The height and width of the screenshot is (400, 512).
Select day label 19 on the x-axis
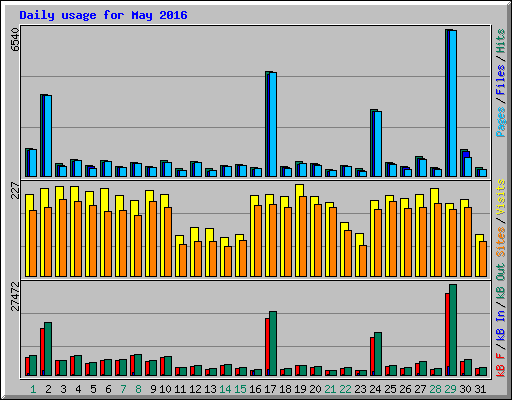[x=300, y=389]
